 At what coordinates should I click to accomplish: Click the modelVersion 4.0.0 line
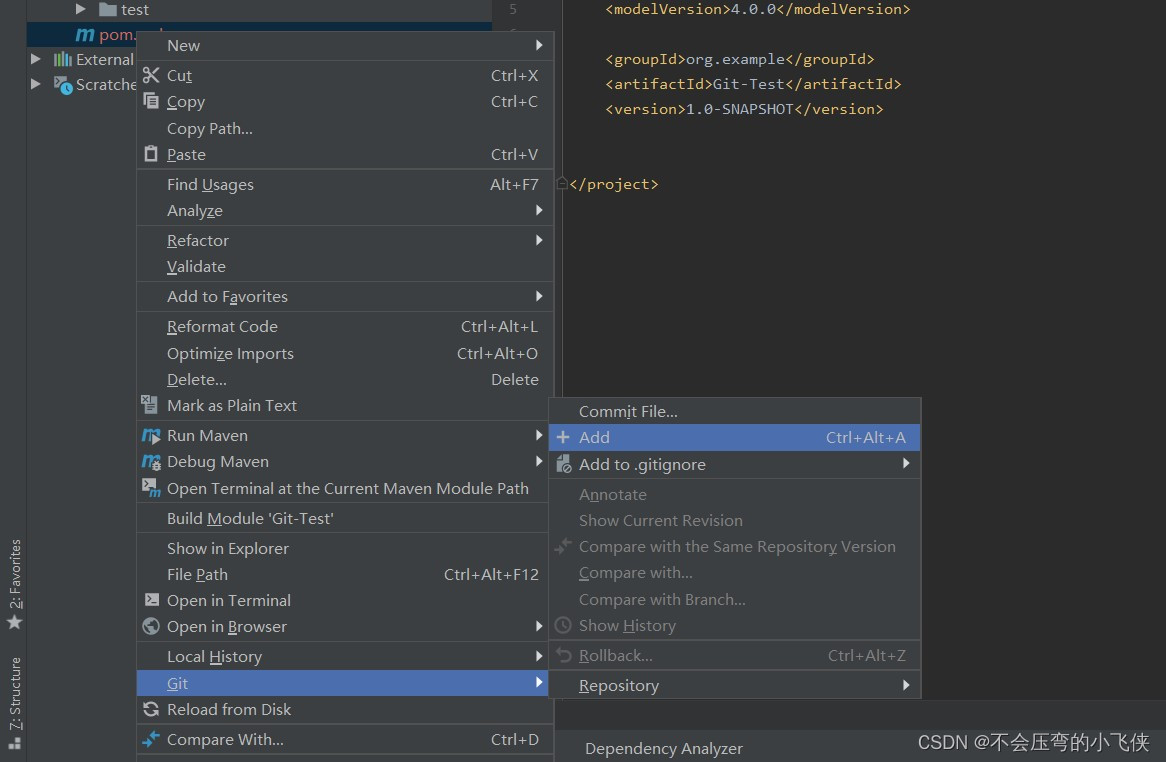(x=758, y=9)
